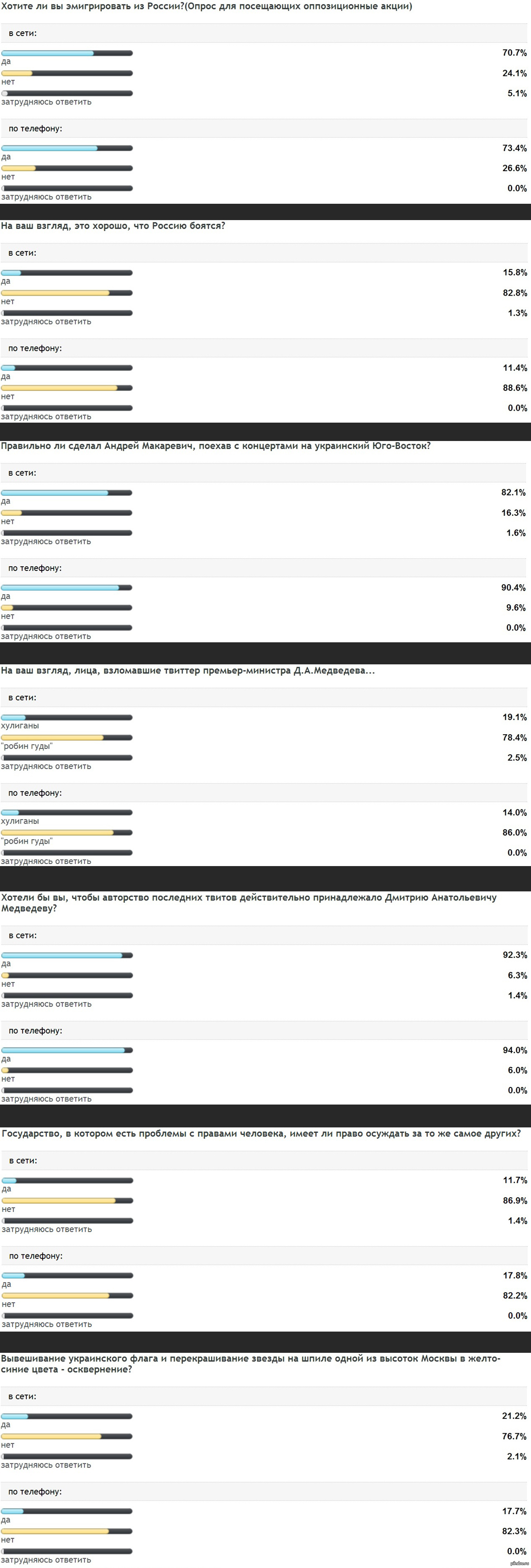
Task: Click the emigration from Russia poll question title
Action: coord(206,7)
